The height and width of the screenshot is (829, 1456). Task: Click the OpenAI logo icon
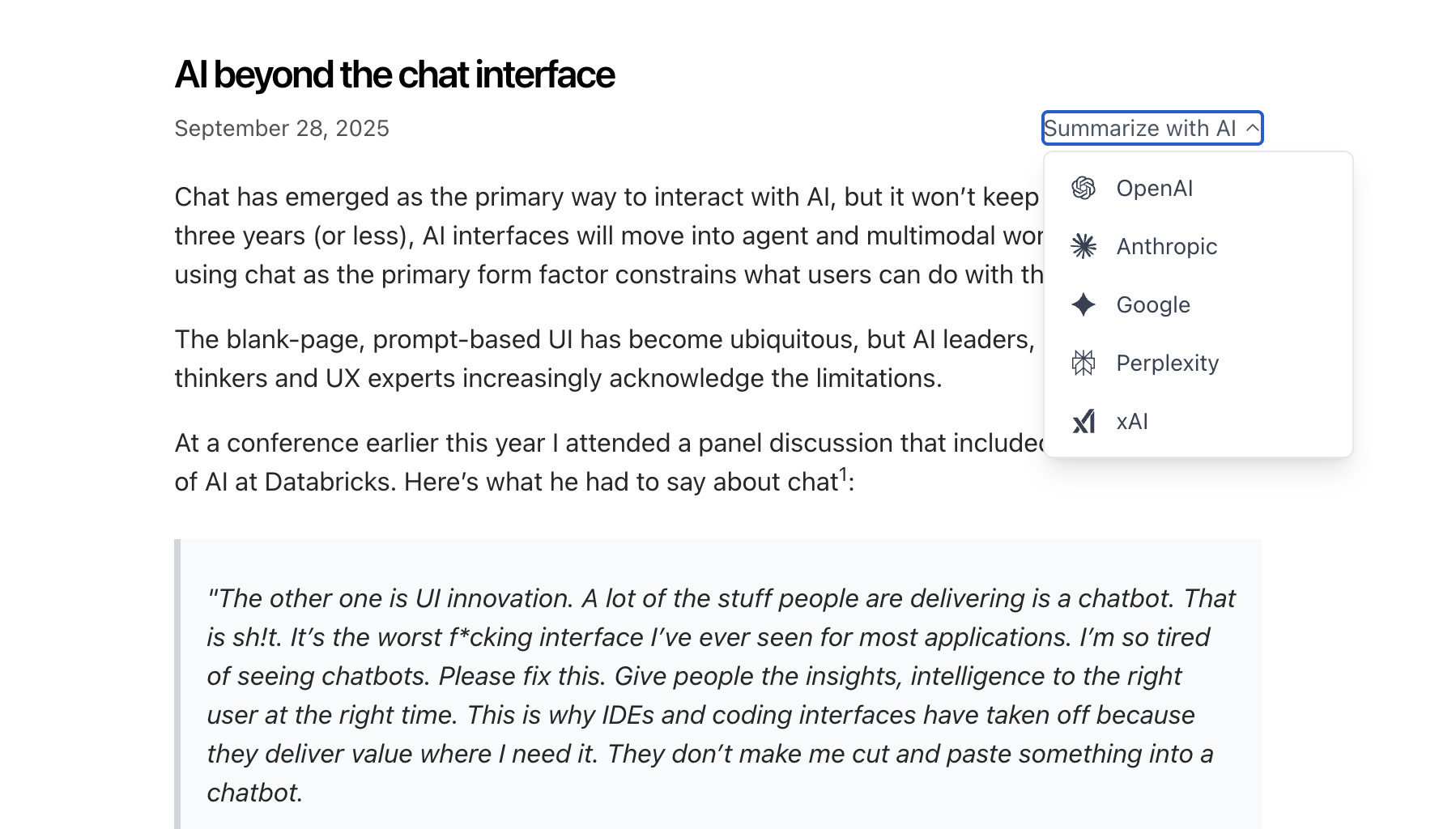click(1084, 188)
